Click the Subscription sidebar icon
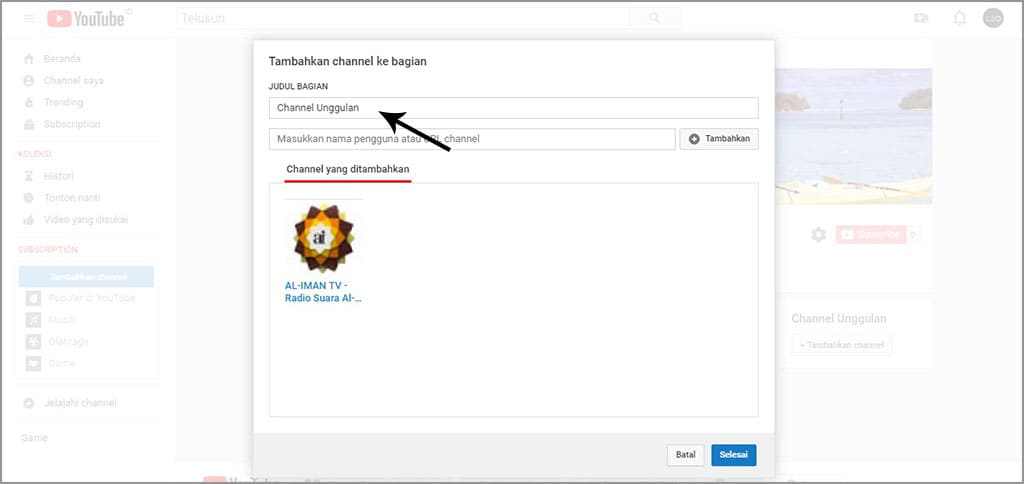Image resolution: width=1024 pixels, height=484 pixels. coord(29,124)
